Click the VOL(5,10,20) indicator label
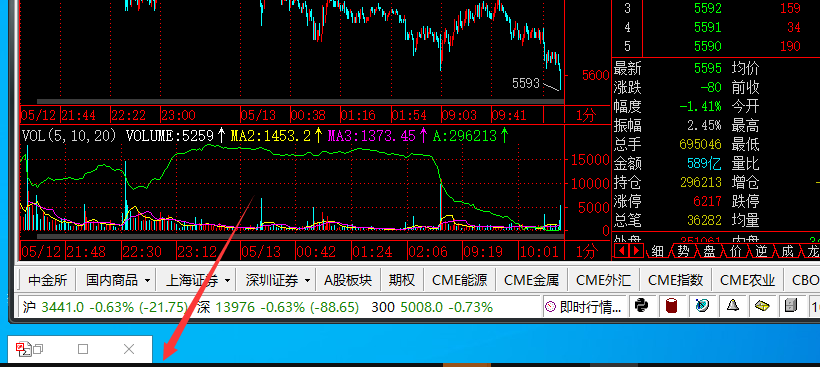820x367 pixels. (69, 136)
